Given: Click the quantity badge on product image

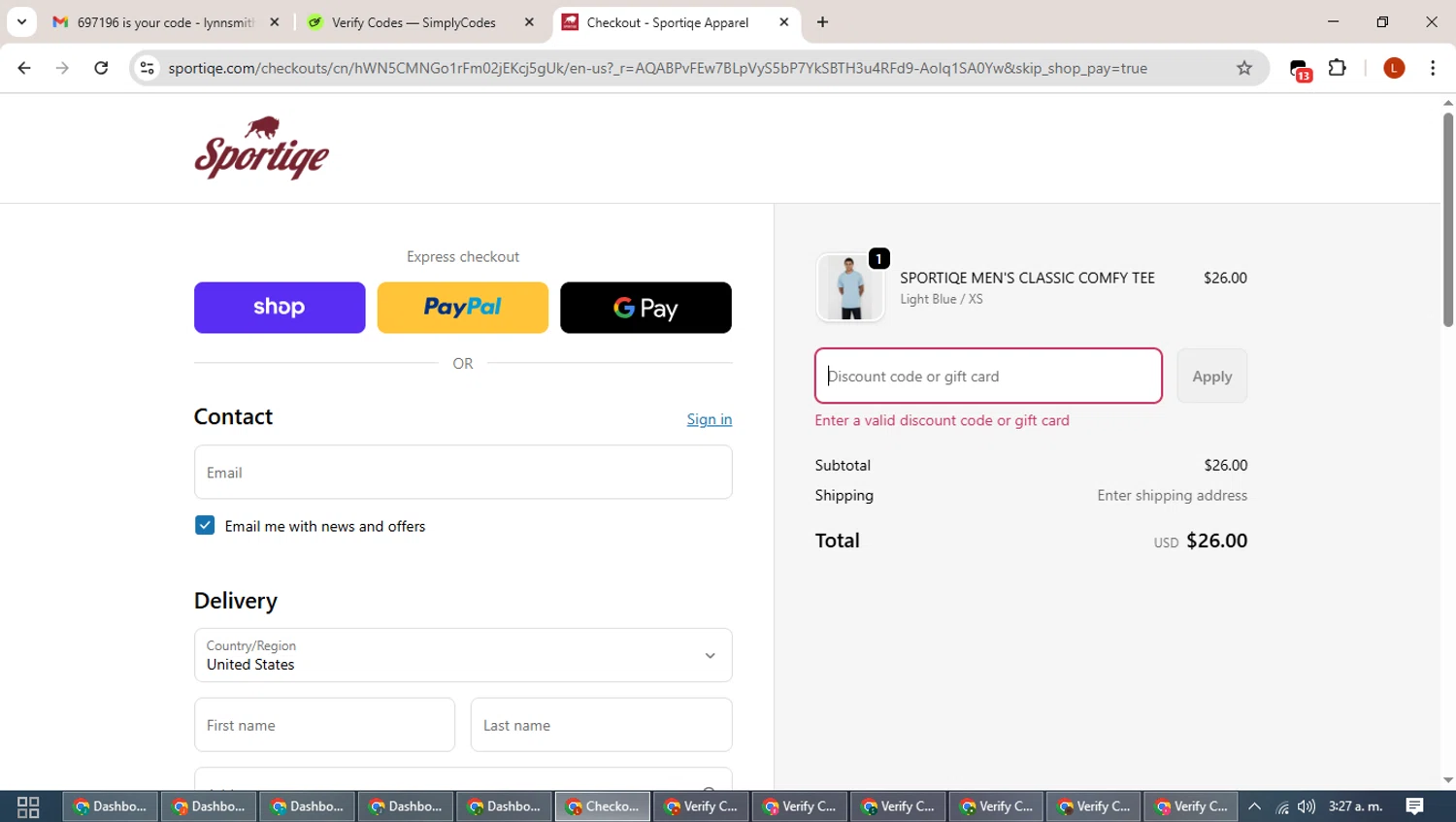Looking at the screenshot, I should click(879, 259).
